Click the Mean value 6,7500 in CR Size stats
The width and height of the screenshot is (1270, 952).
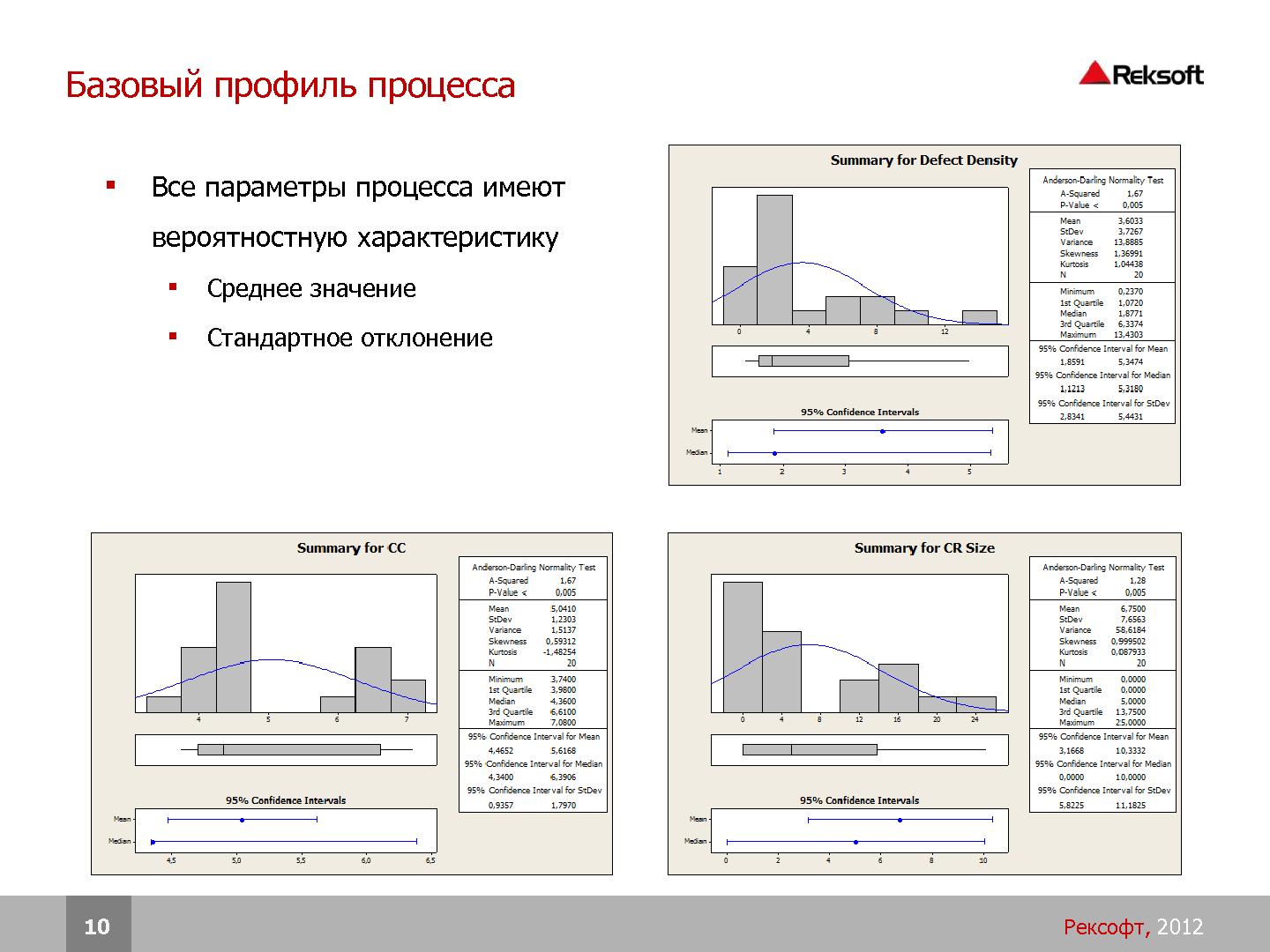coord(1133,609)
